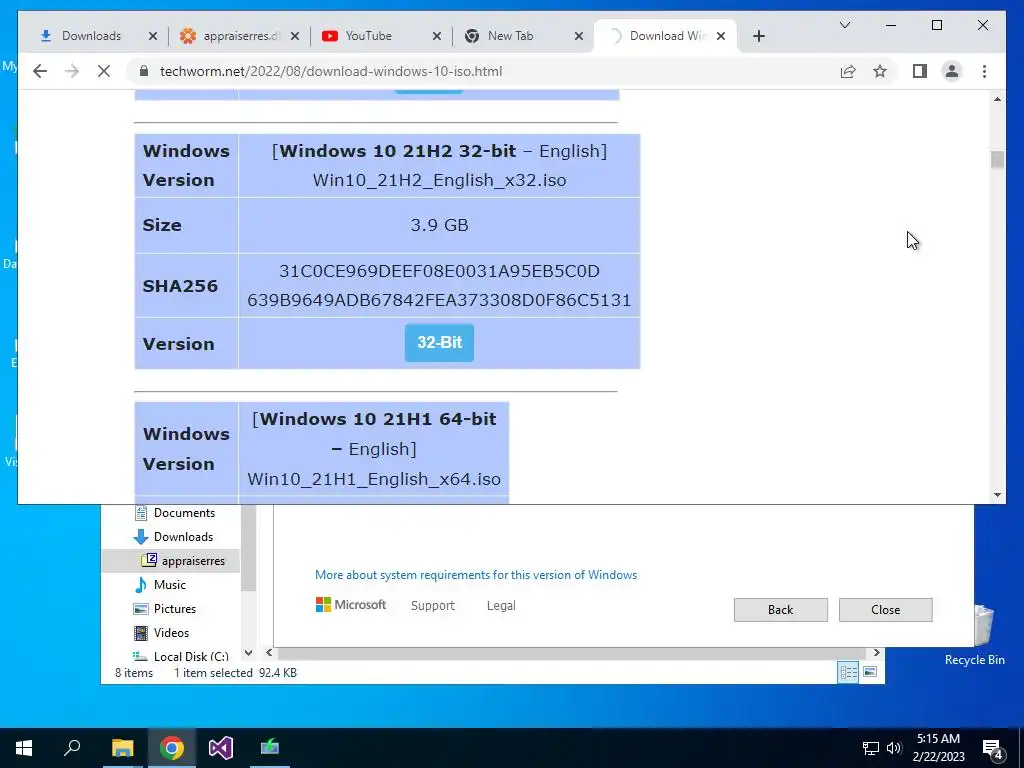Open system requirements link in the setup window

click(x=475, y=575)
